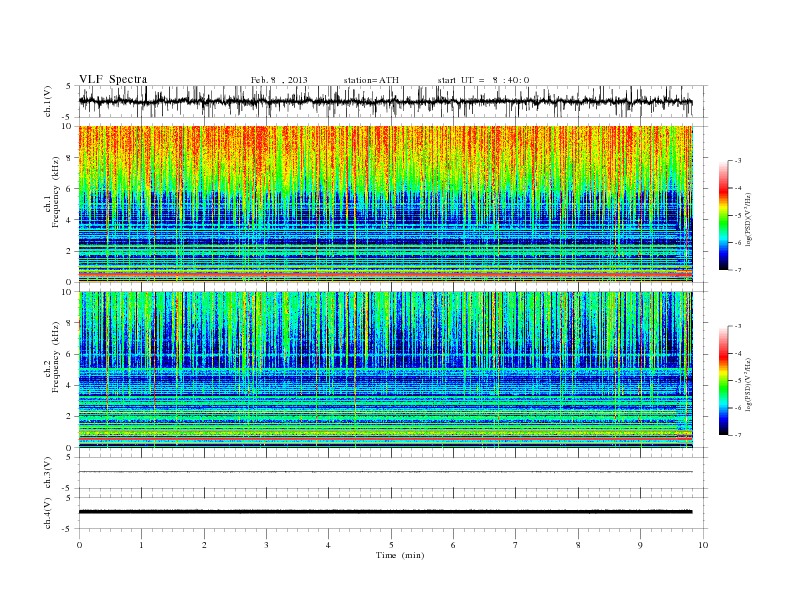Click the "-5" tick on ch.4(V) axis

click(68, 529)
